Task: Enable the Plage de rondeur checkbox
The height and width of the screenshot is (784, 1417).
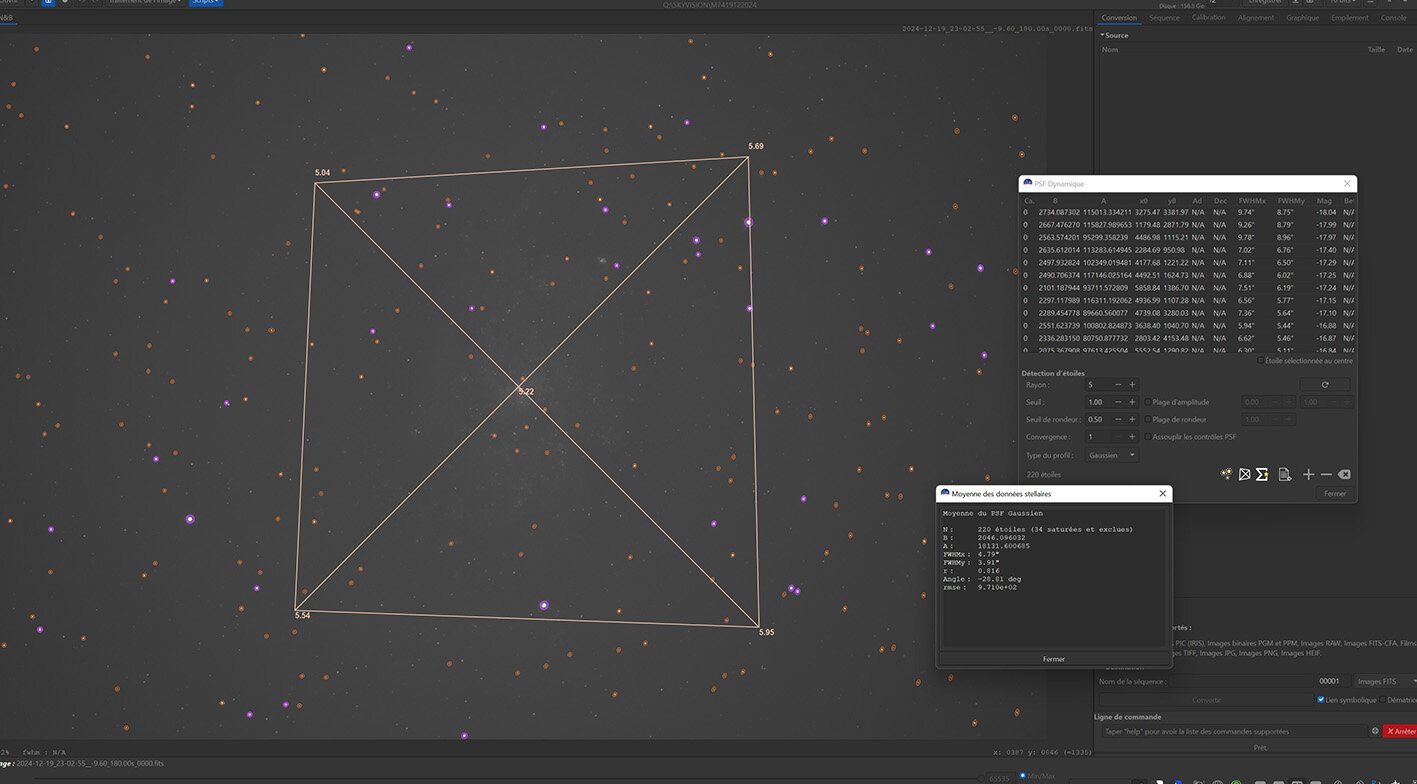Action: point(1147,419)
